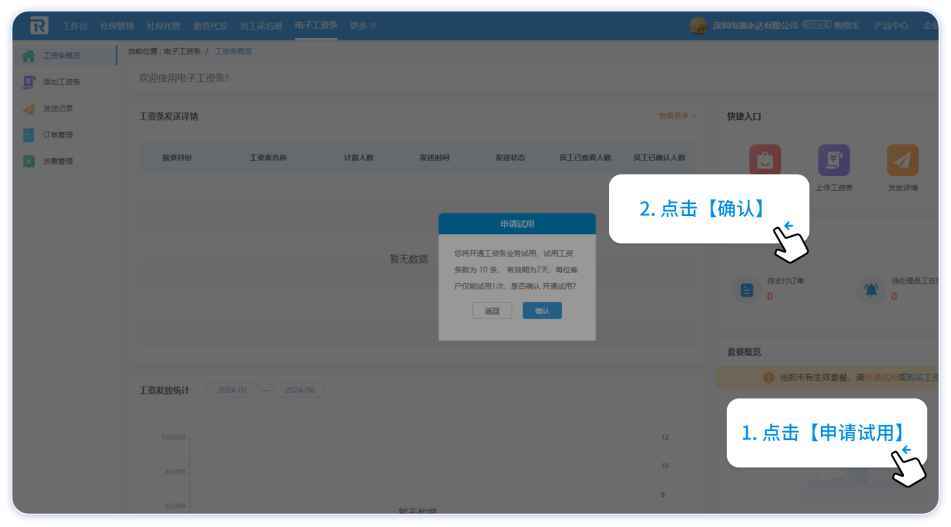
Task: Open 购物车 in the header
Action: point(847,25)
